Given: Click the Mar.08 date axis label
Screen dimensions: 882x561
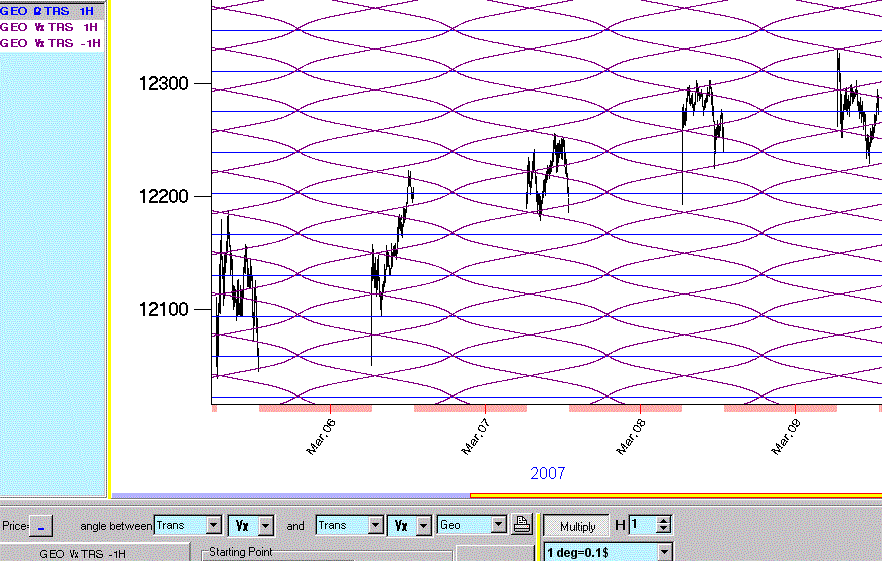Looking at the screenshot, I should pos(631,437).
